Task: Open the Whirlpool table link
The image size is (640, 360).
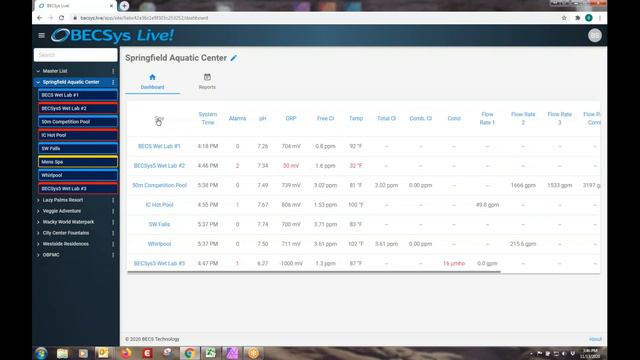Action: (x=159, y=244)
